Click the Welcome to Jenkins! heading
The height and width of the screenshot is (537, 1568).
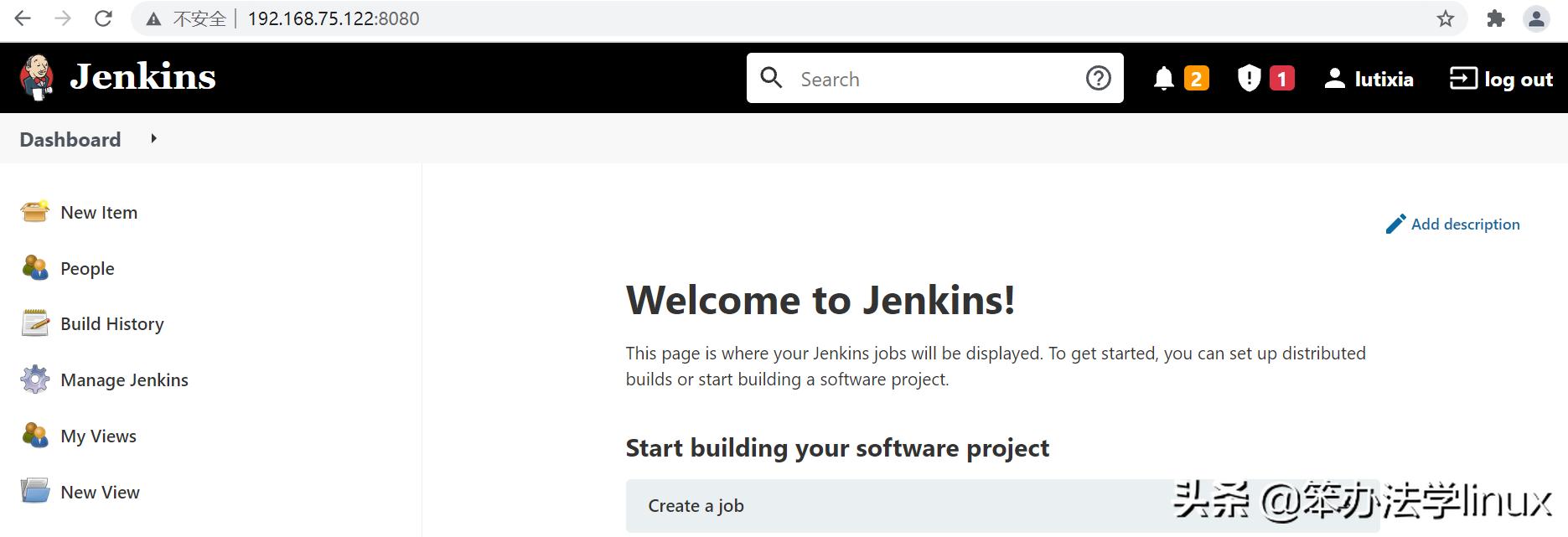click(820, 300)
